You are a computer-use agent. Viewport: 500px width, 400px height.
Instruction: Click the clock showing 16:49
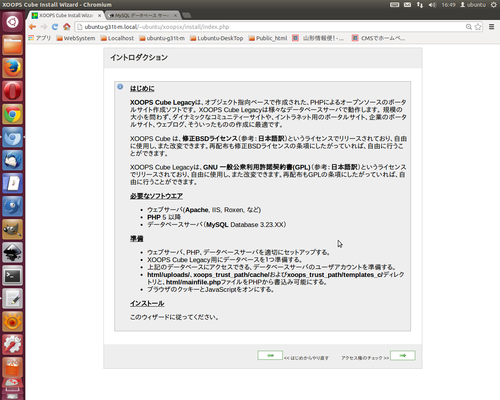pos(448,5)
